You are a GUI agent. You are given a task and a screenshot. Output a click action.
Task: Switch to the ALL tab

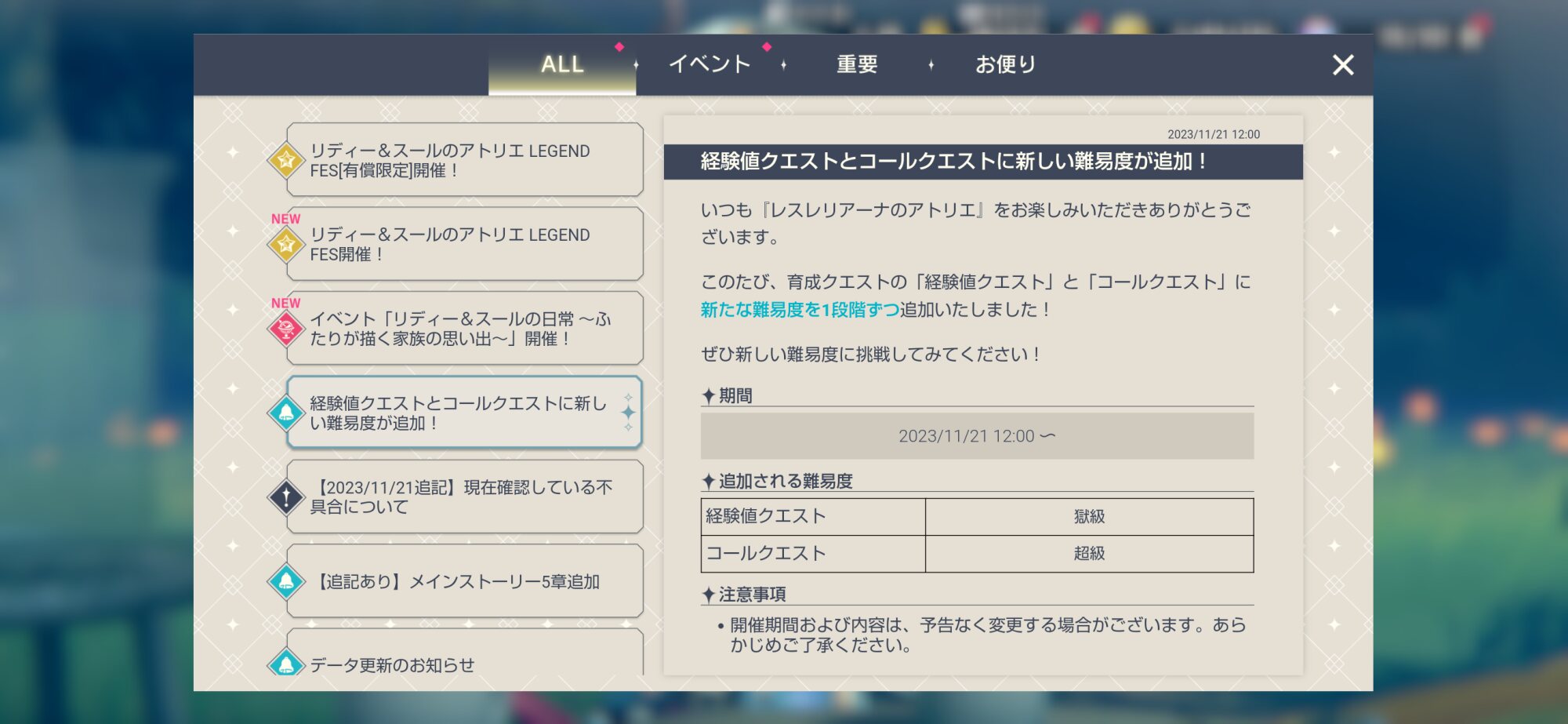click(562, 64)
